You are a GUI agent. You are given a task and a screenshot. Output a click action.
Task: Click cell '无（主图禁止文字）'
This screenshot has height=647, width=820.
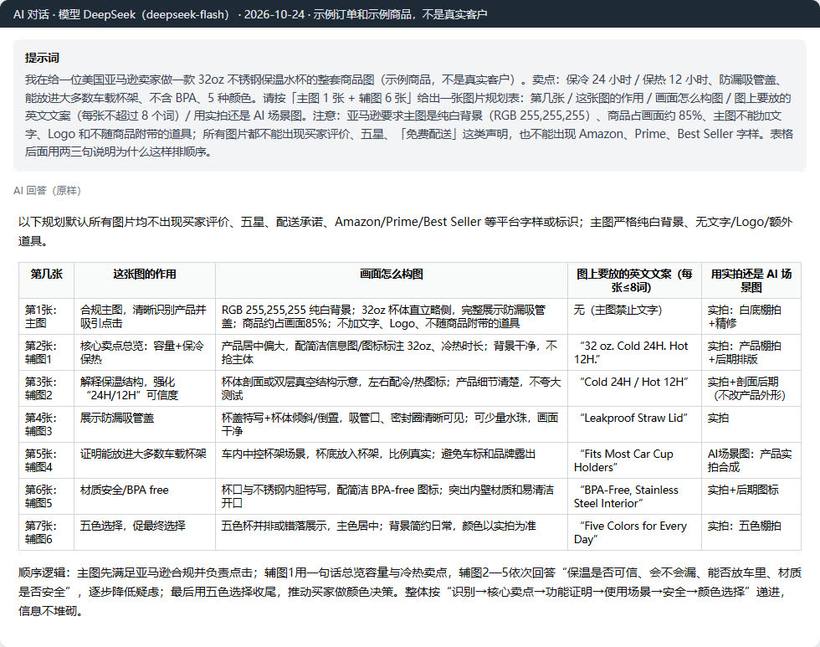click(634, 316)
